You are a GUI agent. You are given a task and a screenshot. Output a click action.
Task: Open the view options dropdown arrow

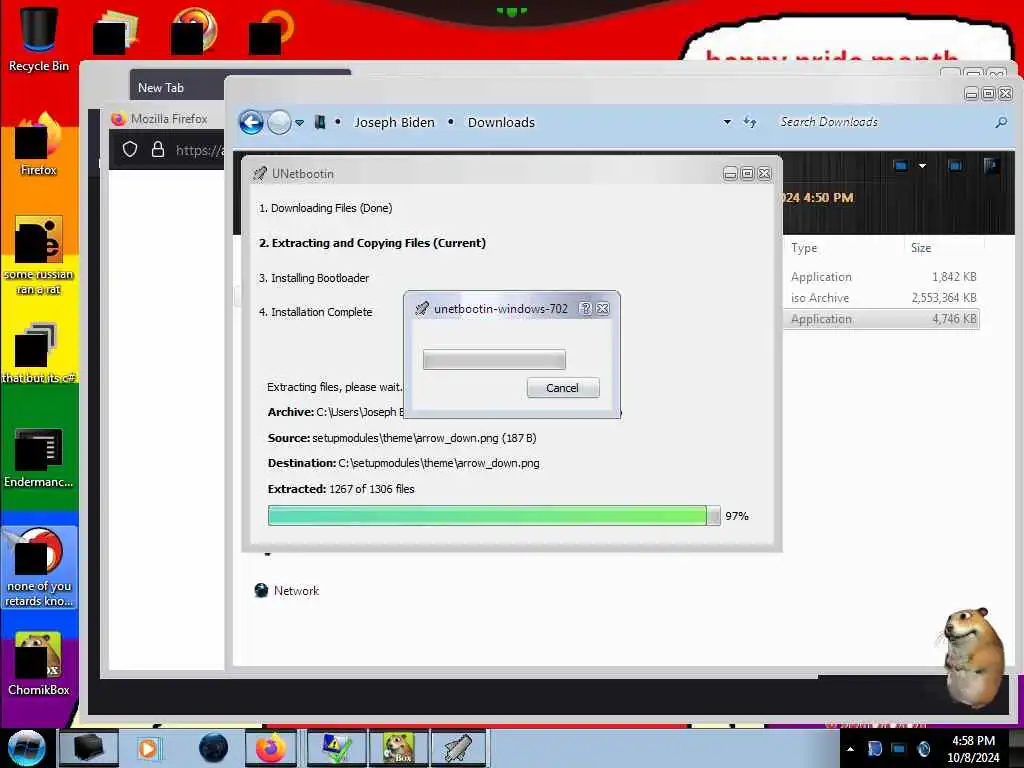[922, 166]
